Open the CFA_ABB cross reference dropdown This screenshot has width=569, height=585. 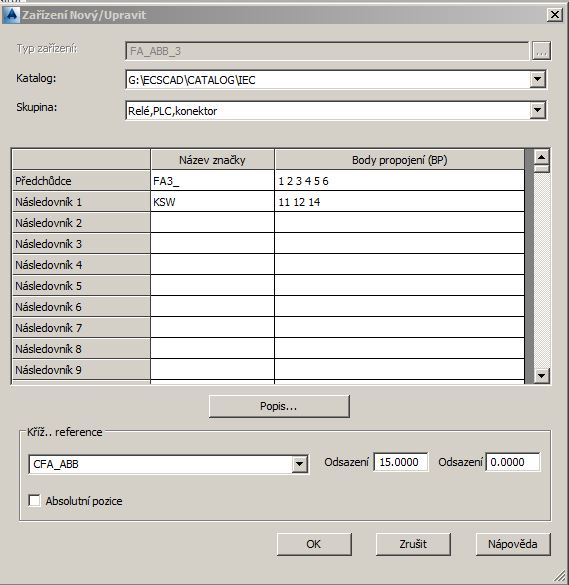299,464
